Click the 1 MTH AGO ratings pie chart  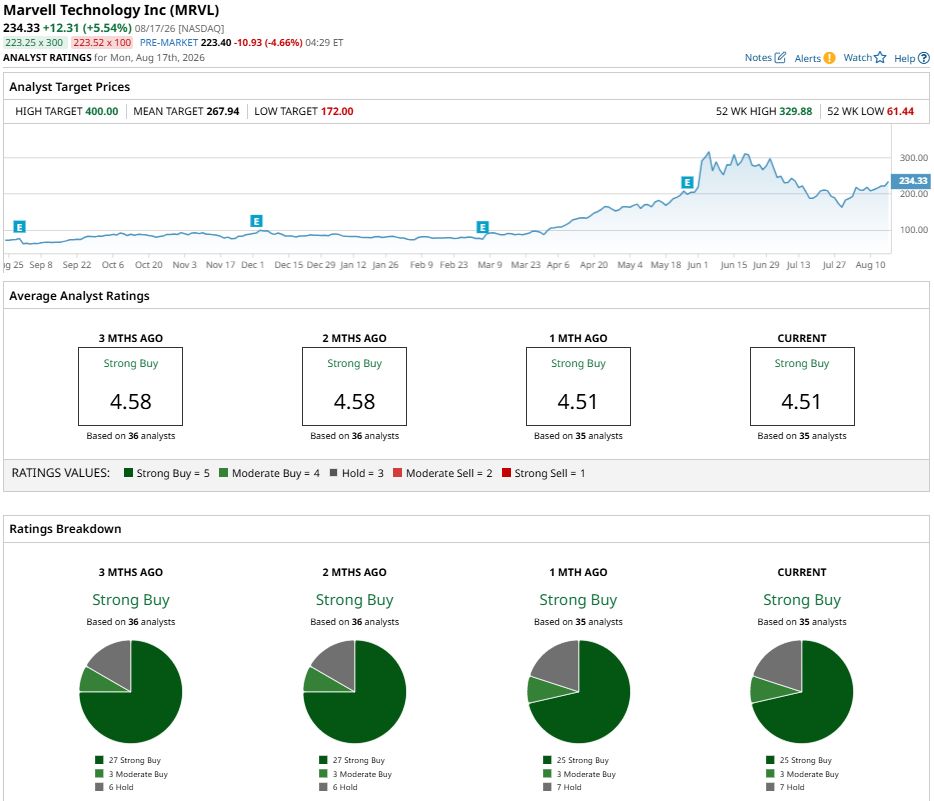(578, 691)
